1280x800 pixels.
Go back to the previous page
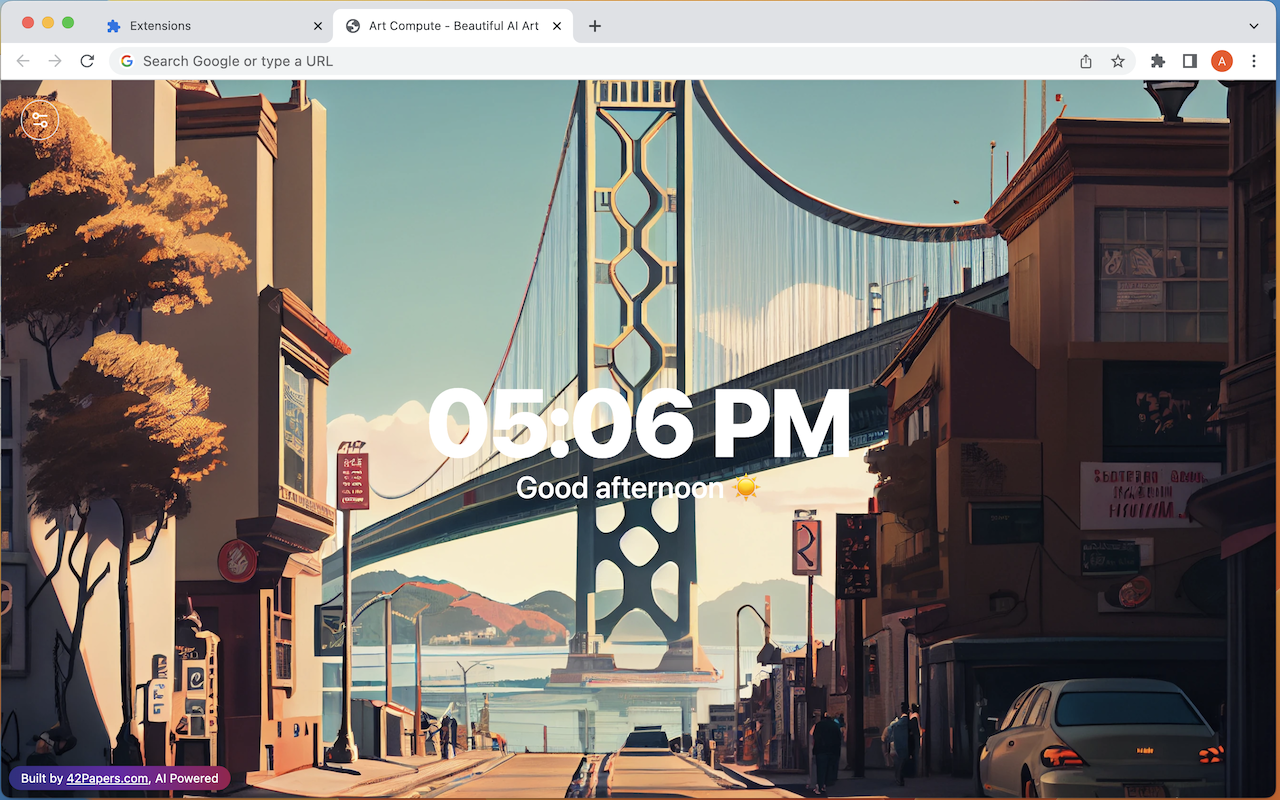click(23, 61)
